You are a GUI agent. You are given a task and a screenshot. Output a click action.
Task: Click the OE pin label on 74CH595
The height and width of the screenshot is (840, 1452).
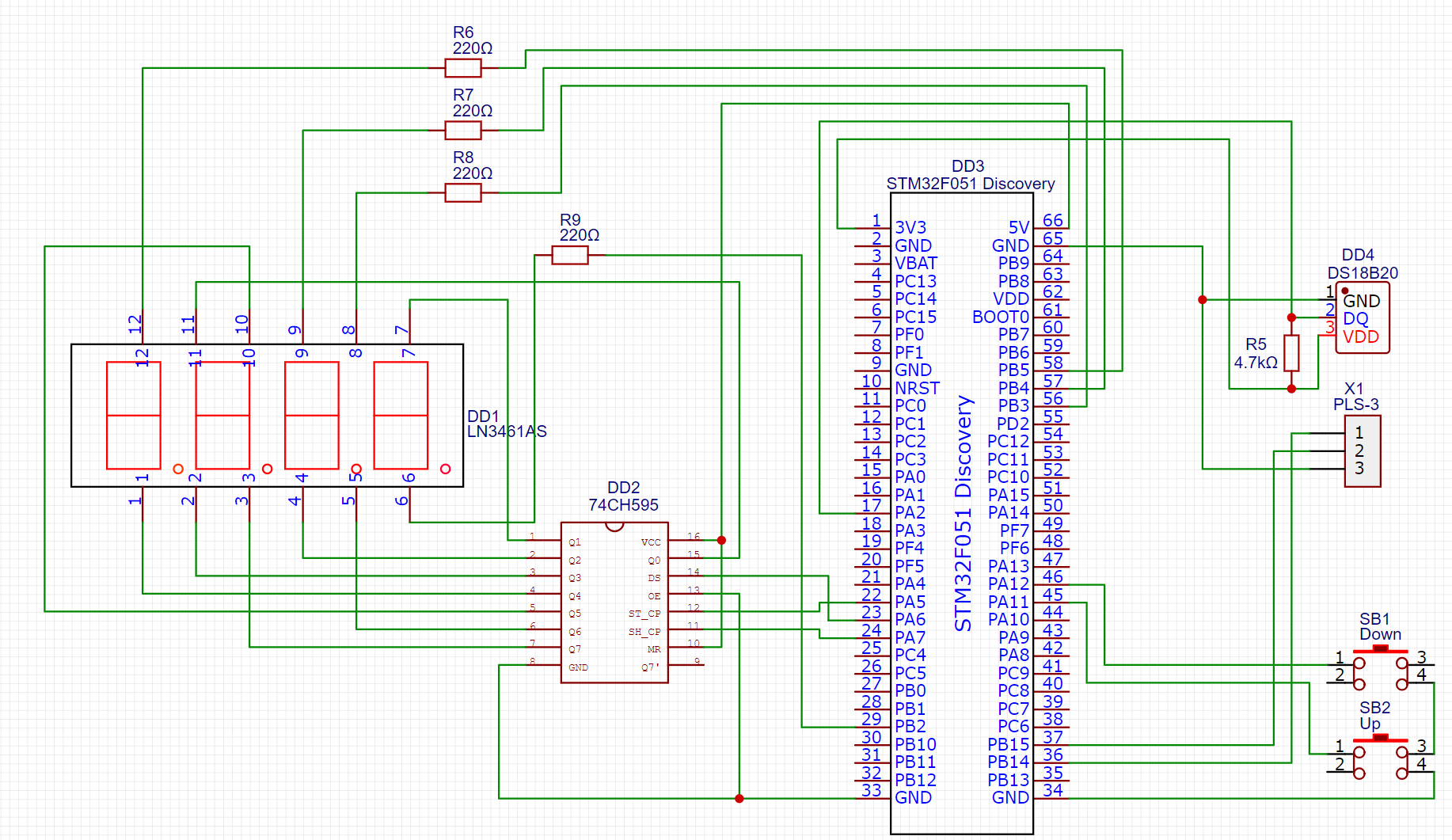tap(654, 596)
